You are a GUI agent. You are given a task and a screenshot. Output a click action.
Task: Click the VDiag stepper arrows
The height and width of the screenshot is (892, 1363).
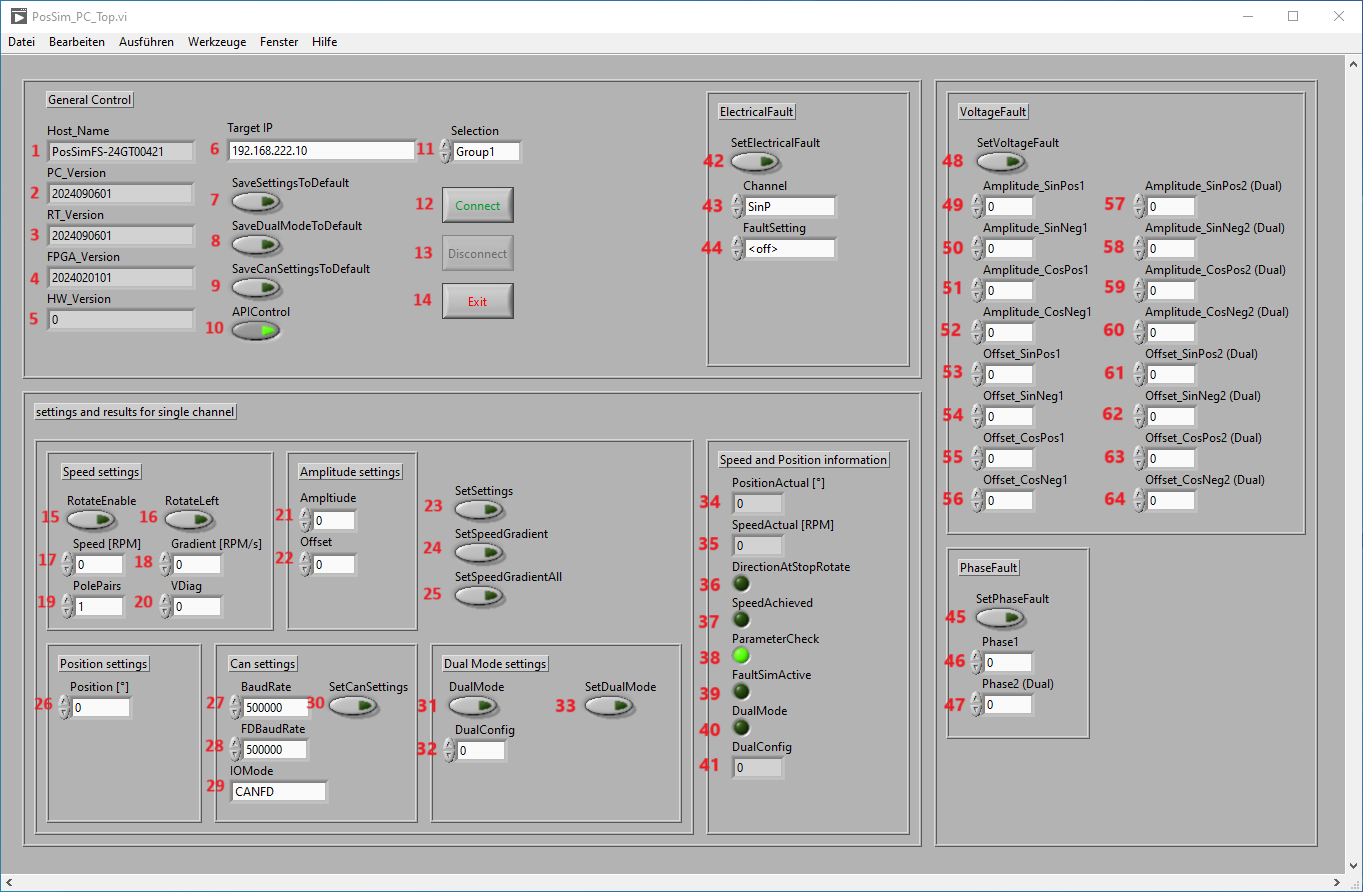(165, 607)
